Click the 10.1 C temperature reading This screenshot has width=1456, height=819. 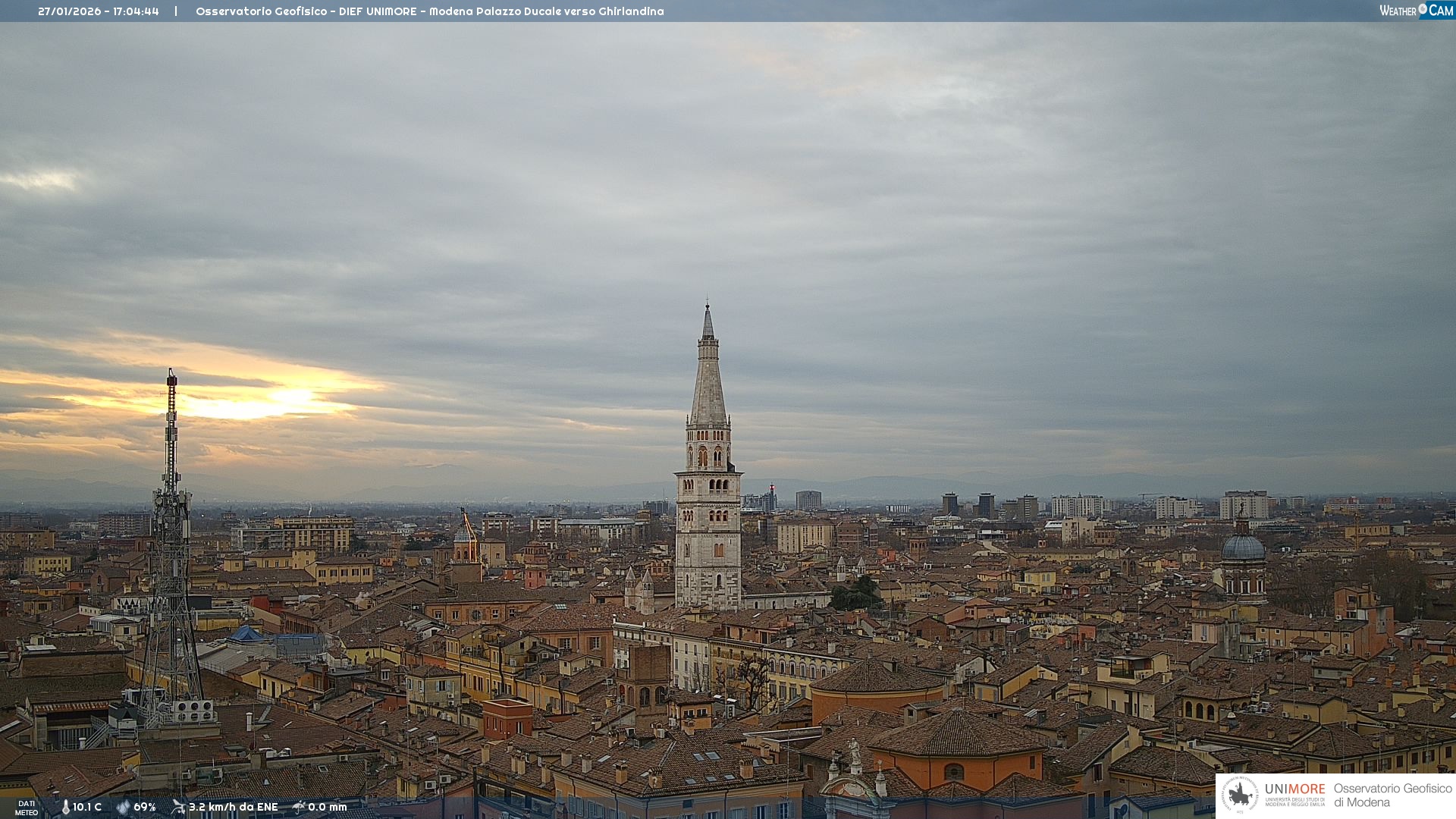pos(87,807)
